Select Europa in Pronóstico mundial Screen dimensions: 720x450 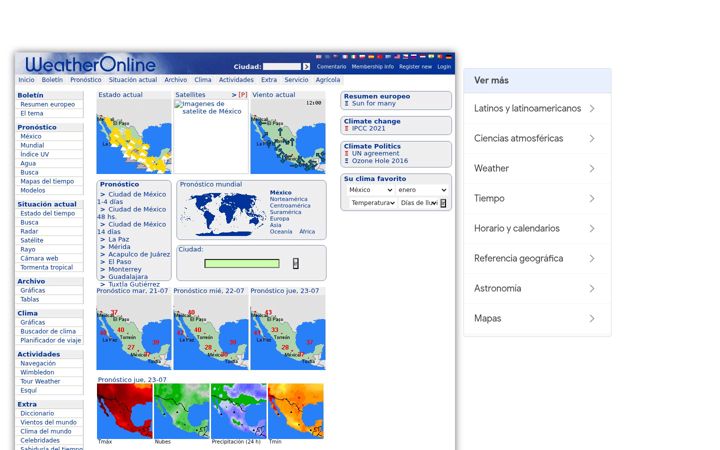point(279,219)
